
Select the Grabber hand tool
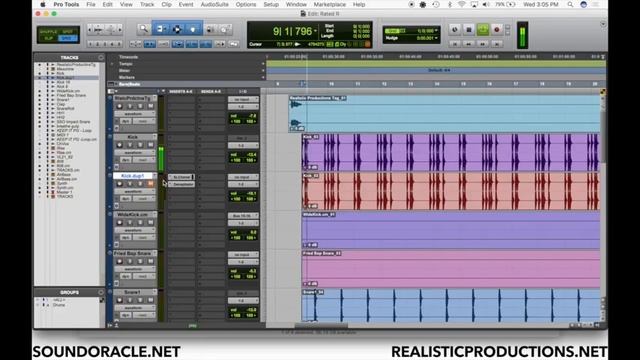(x=193, y=29)
